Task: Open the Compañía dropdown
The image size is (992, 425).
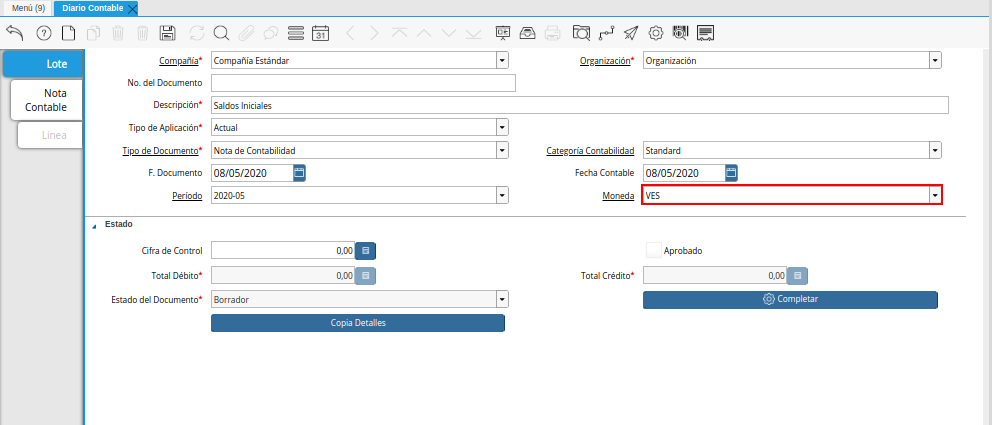Action: click(x=502, y=61)
